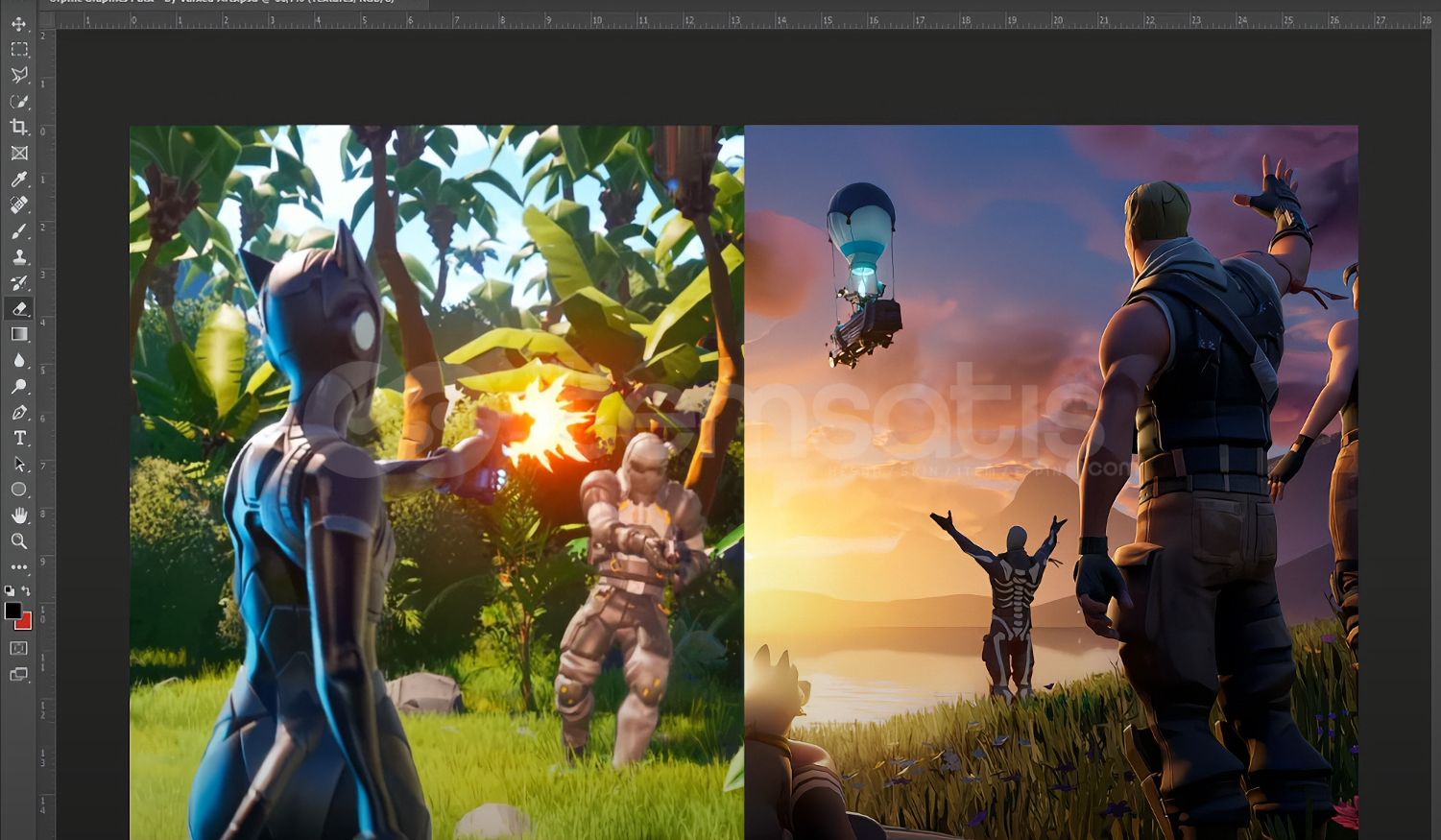The width and height of the screenshot is (1441, 840).
Task: Choose the Polygonal Lasso tool
Action: point(19,75)
